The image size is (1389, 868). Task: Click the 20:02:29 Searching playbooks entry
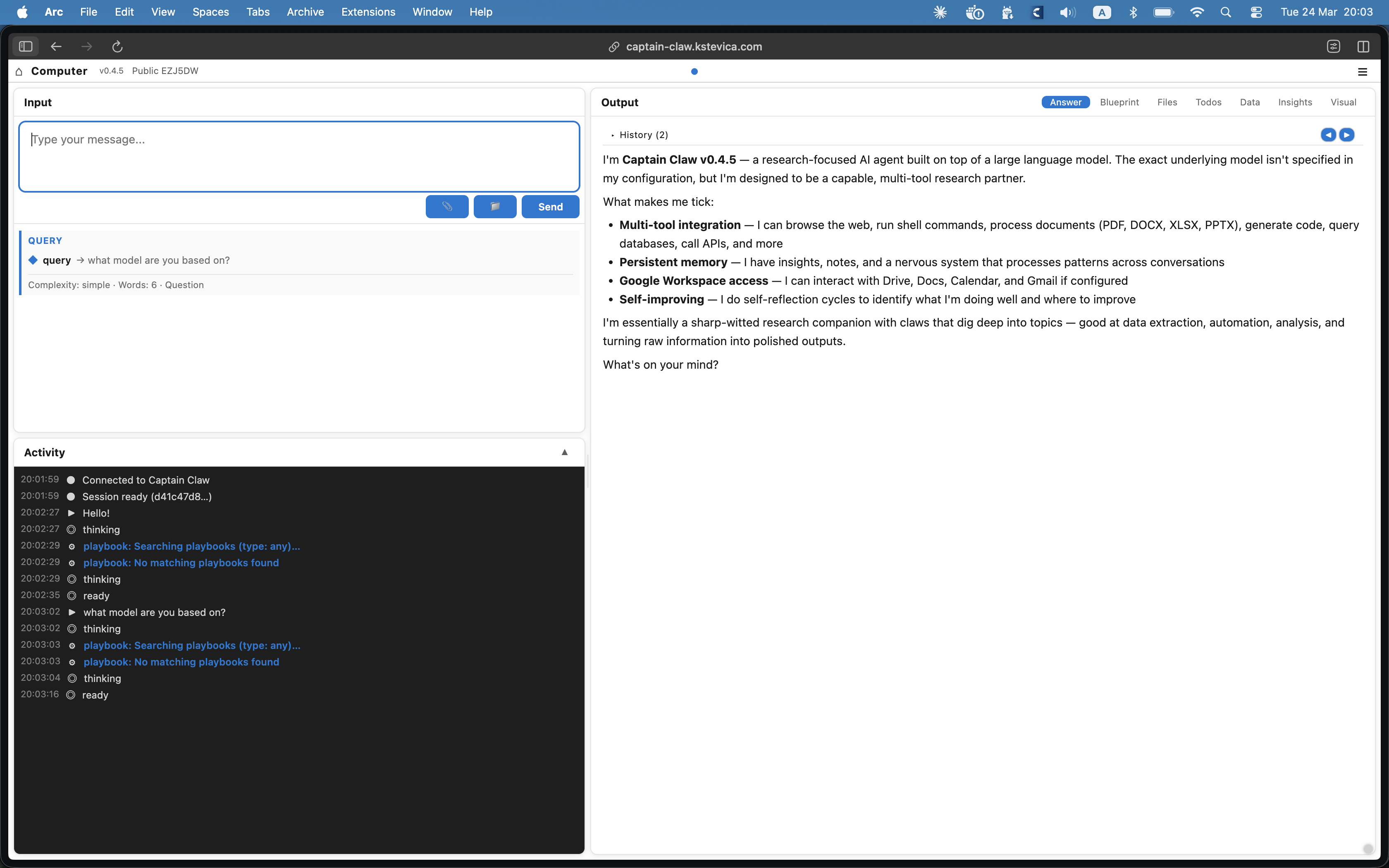192,546
